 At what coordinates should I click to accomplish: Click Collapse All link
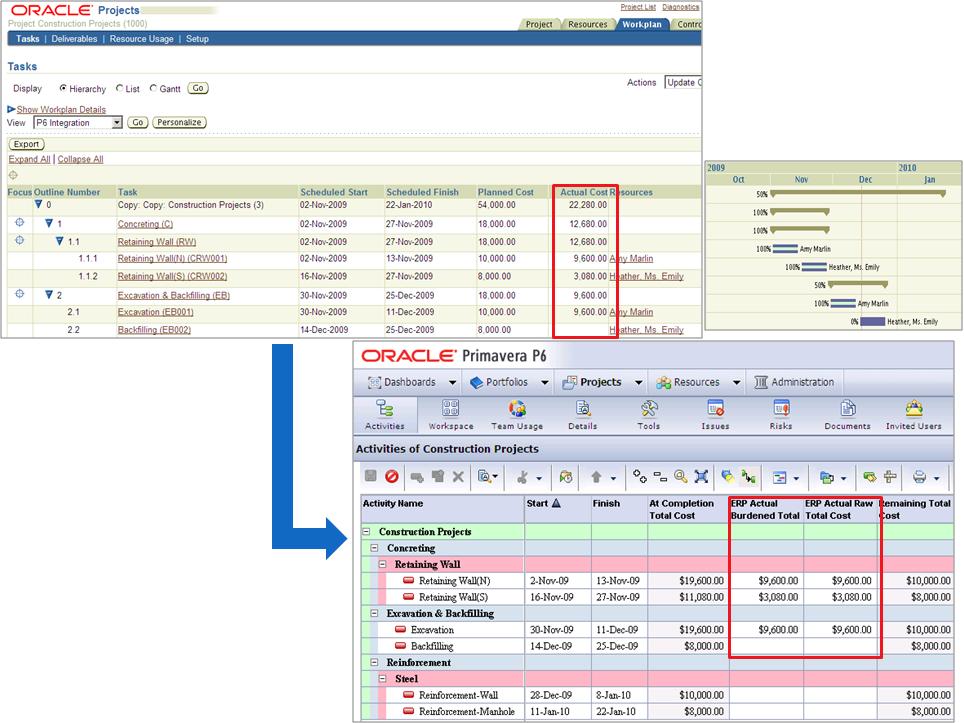(x=81, y=159)
